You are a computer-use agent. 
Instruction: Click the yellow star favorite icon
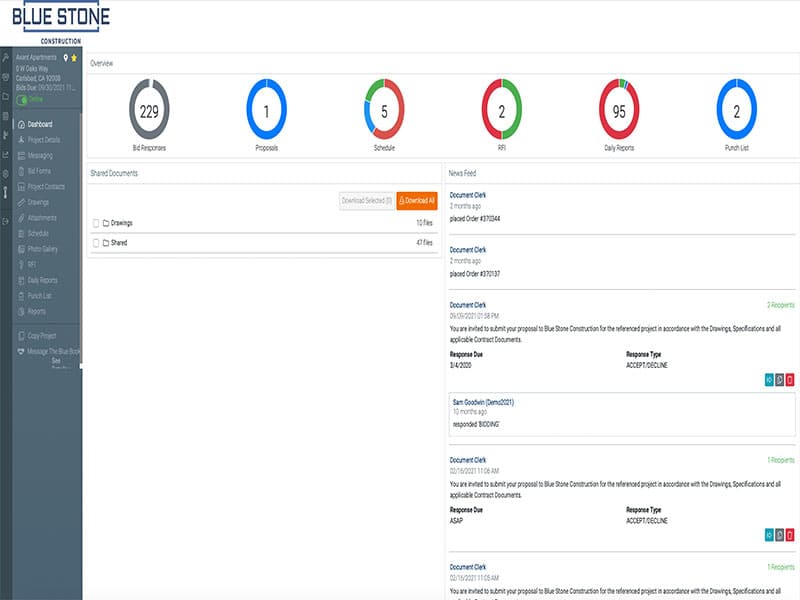tap(74, 58)
